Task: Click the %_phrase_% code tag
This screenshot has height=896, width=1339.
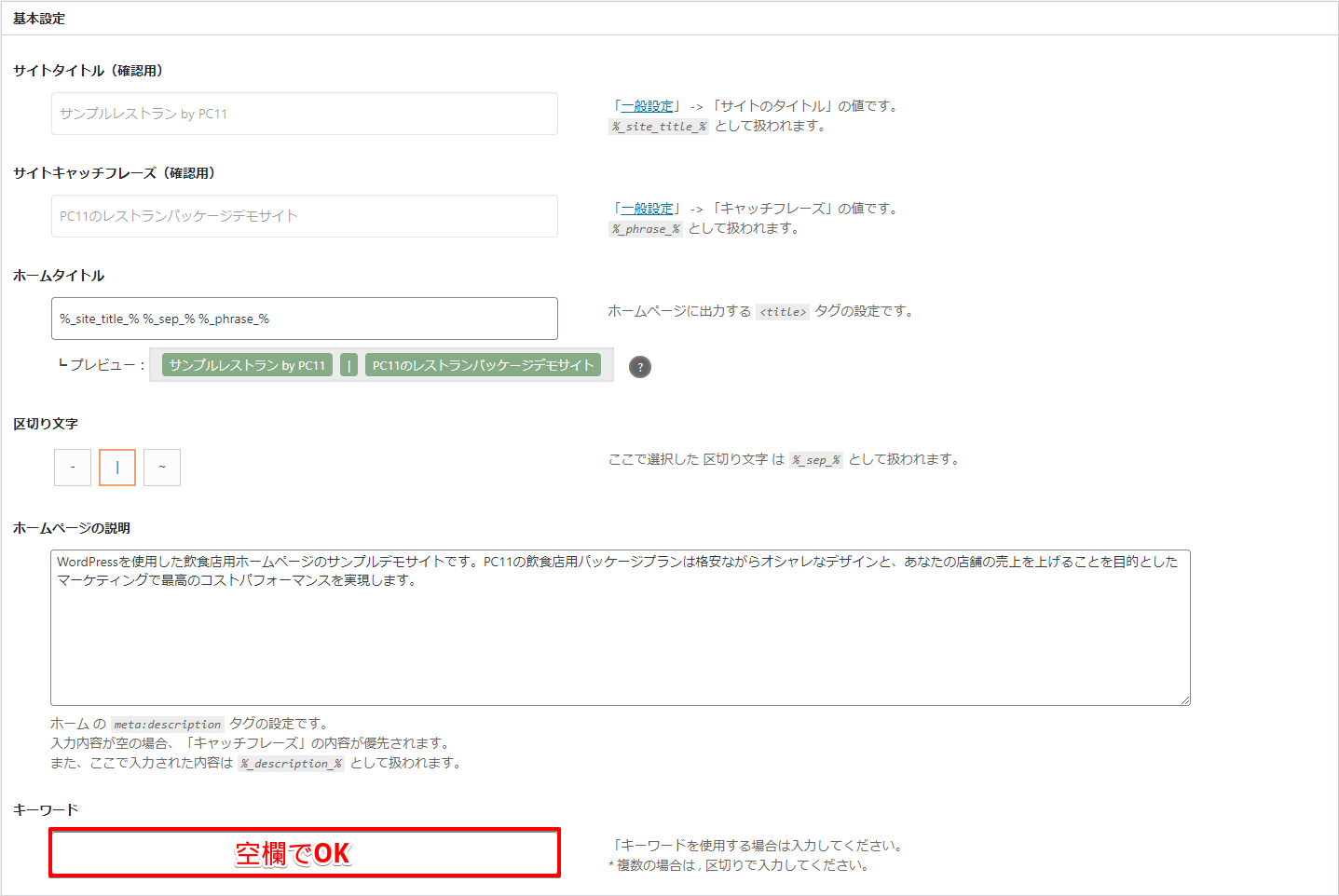Action: pos(646,229)
